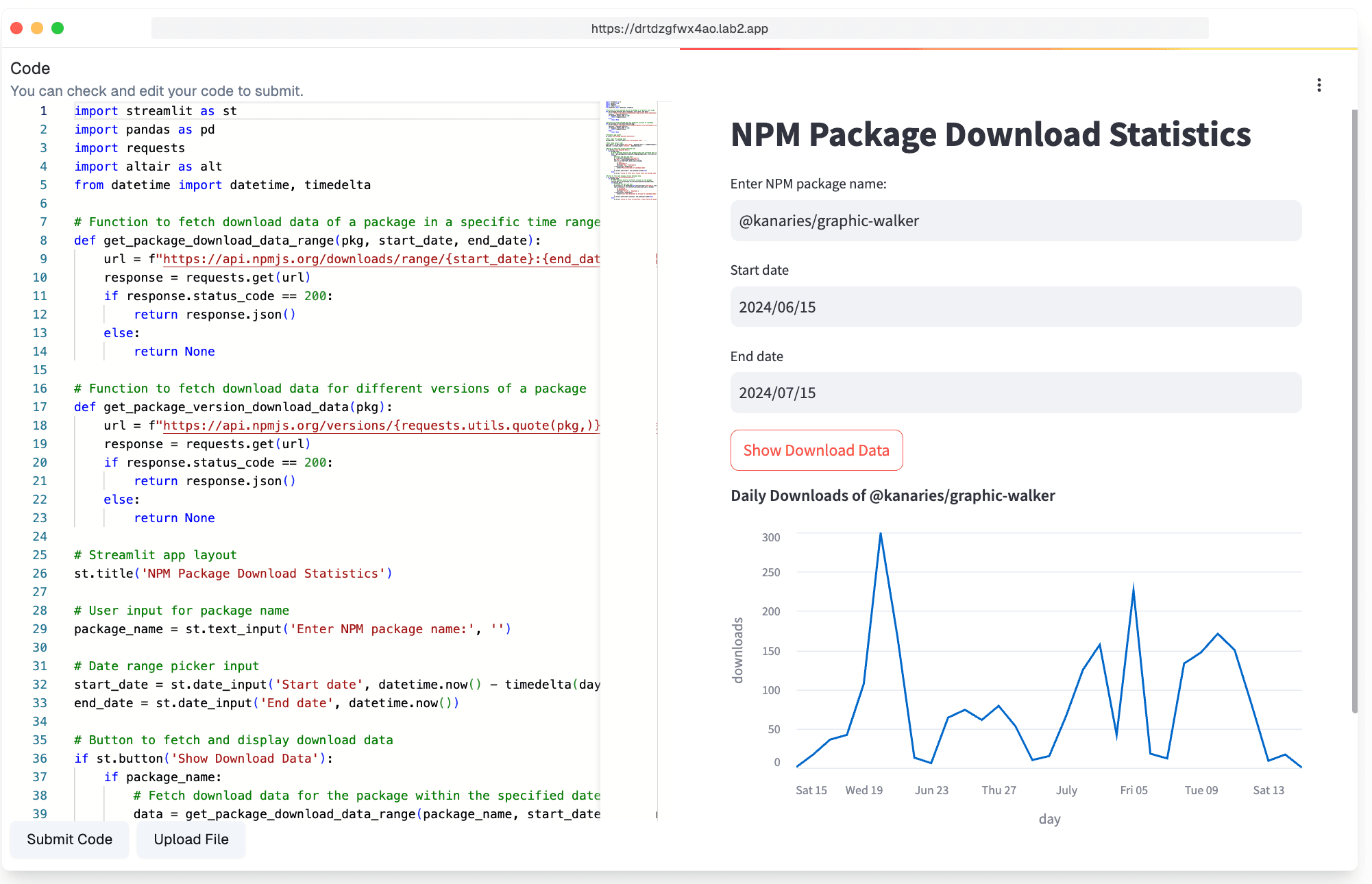Click the downloads/range API URL string

(x=382, y=259)
